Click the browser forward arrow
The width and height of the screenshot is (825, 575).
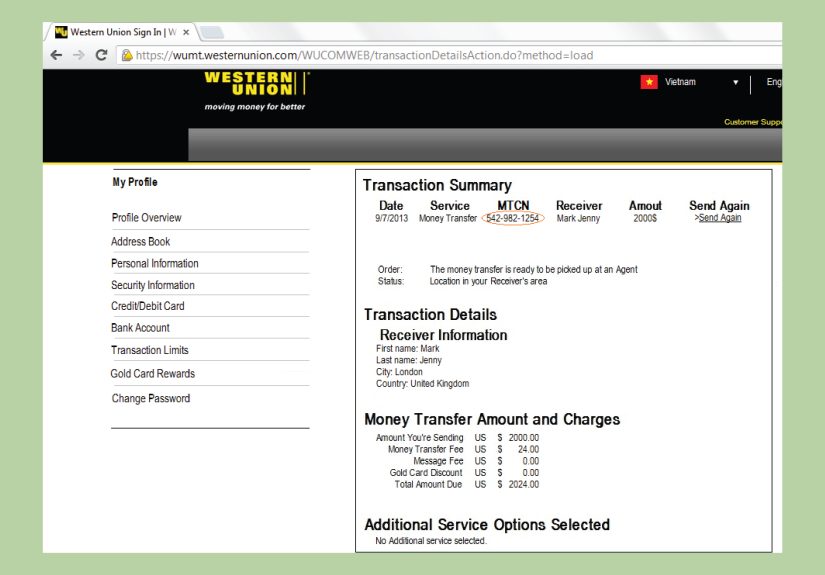point(78,55)
